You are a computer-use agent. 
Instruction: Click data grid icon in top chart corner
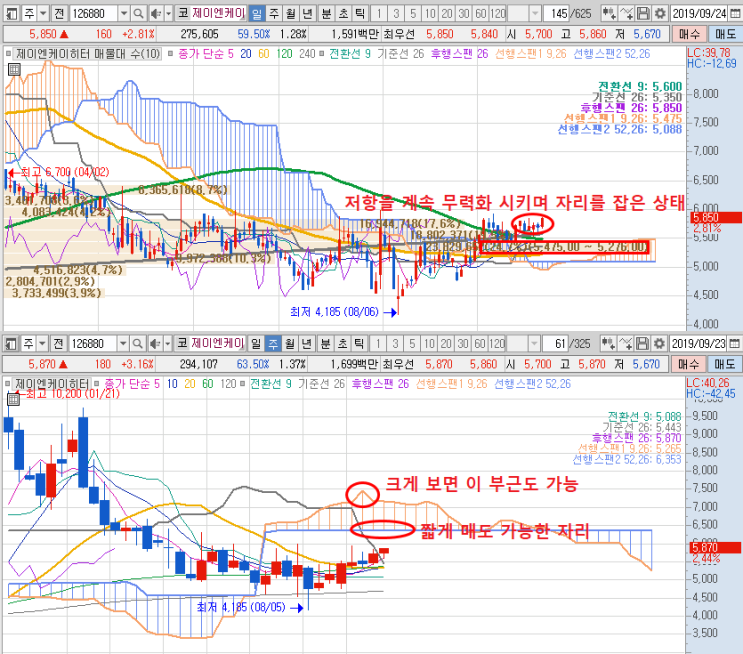coord(14,70)
